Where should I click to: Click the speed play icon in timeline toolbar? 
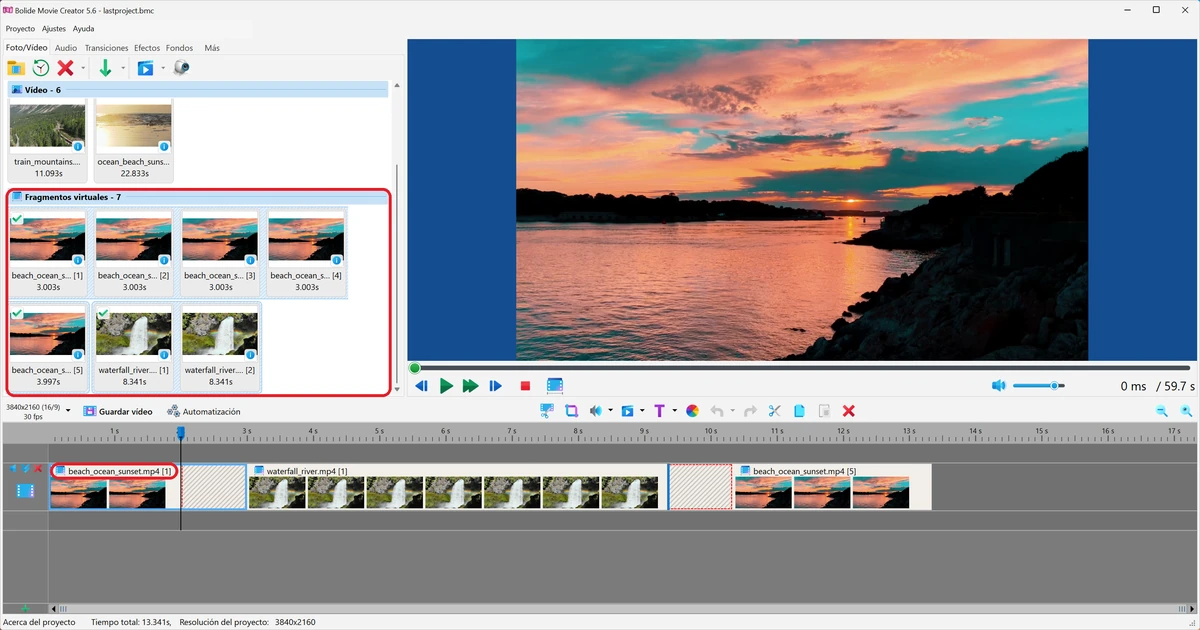(628, 411)
